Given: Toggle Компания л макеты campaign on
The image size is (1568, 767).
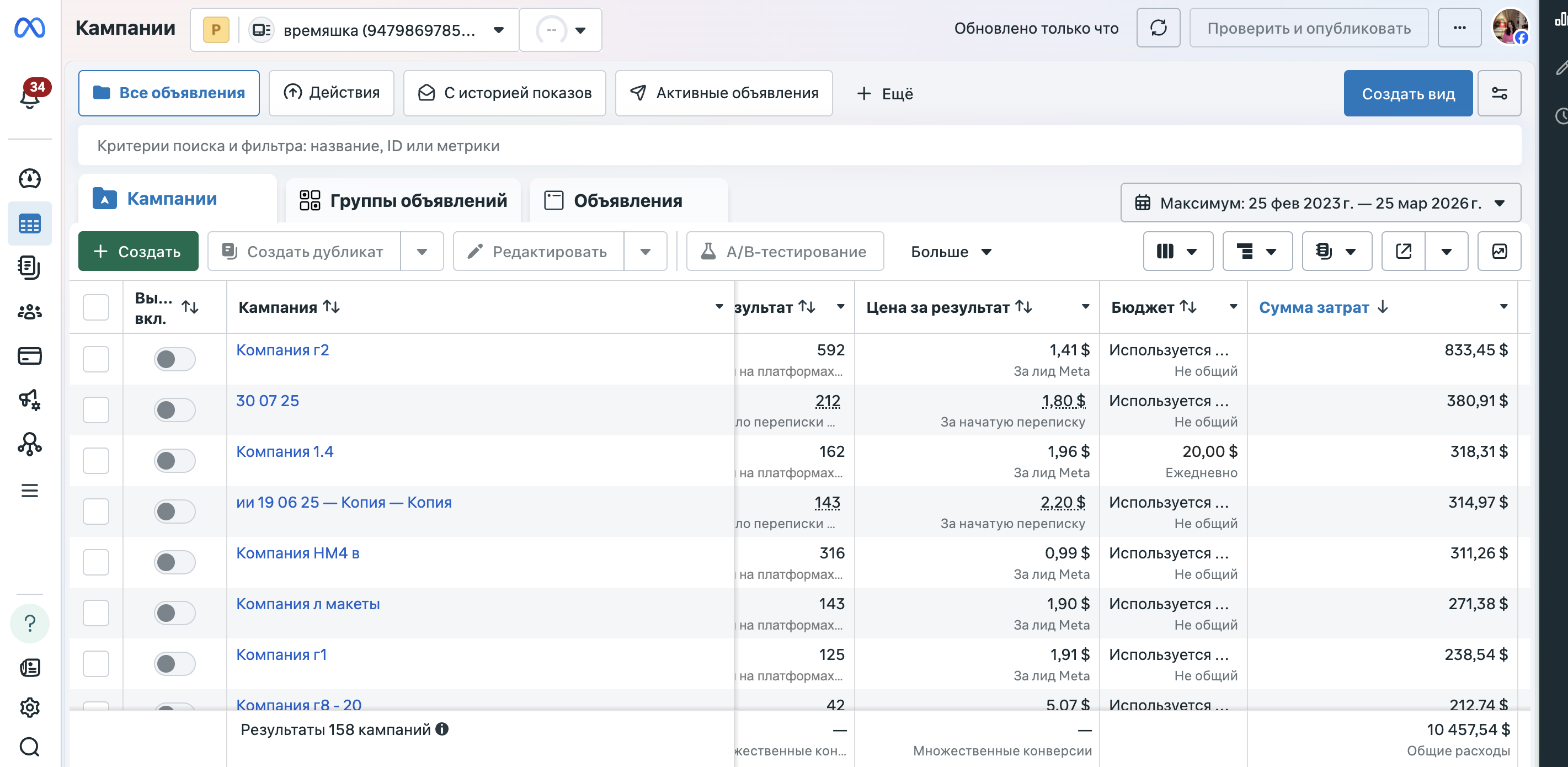Looking at the screenshot, I should (174, 612).
